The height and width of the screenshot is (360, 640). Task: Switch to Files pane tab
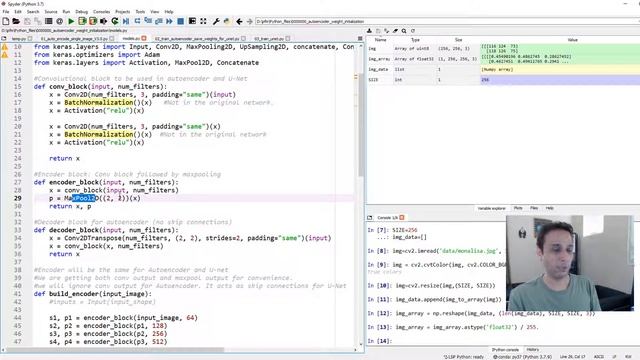534,208
